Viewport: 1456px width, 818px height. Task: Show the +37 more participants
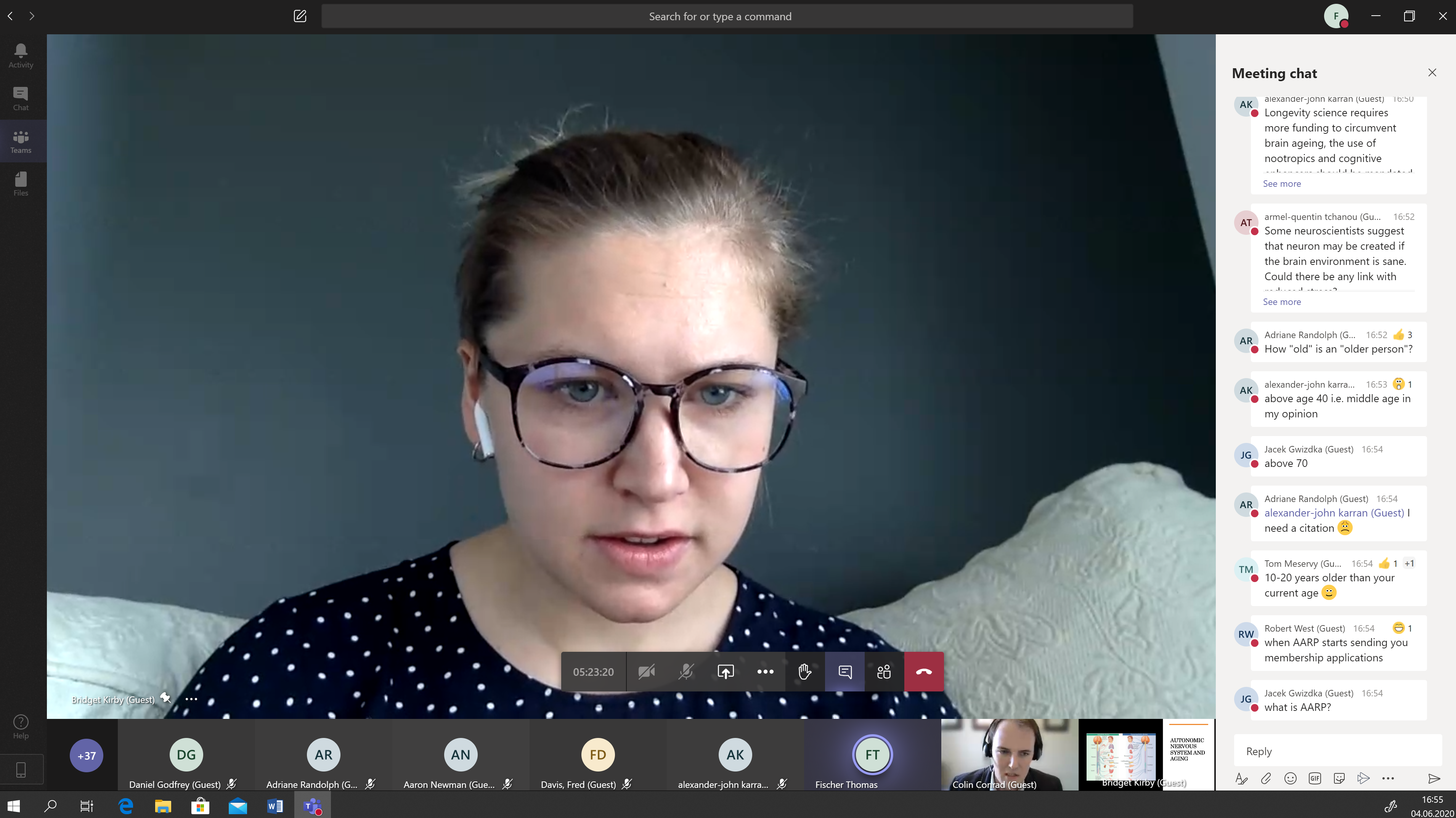[87, 755]
